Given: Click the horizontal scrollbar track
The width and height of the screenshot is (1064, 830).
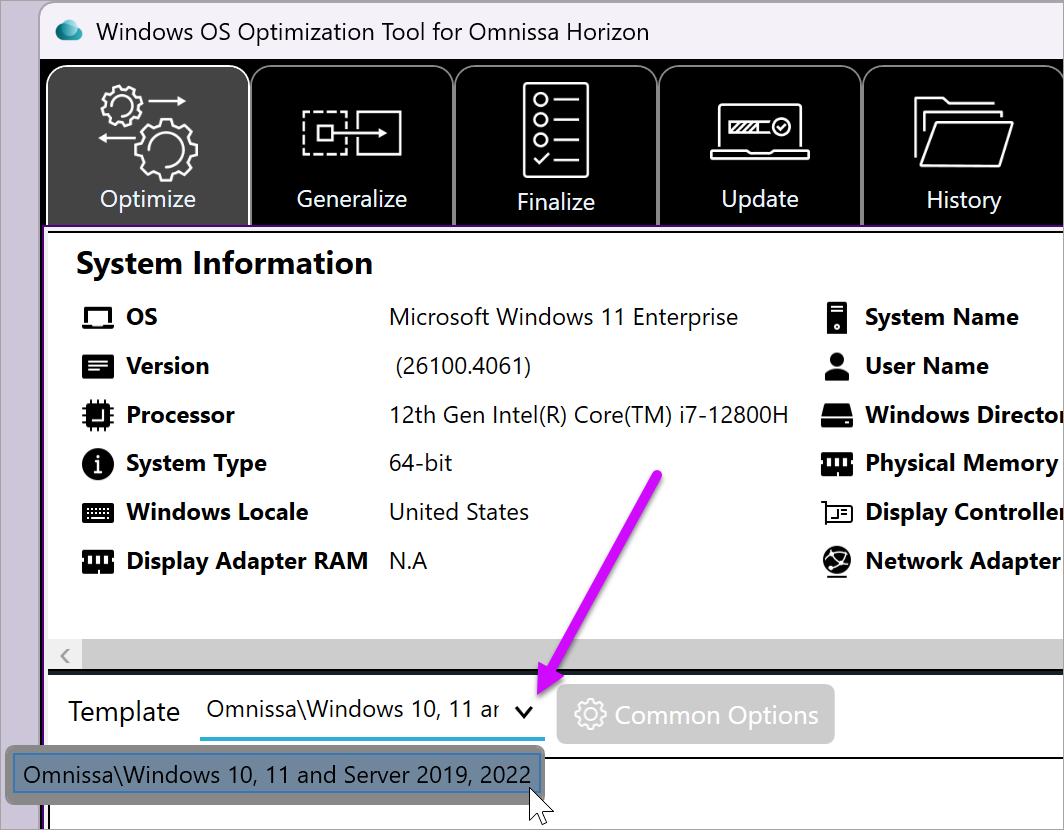Looking at the screenshot, I should click(573, 655).
